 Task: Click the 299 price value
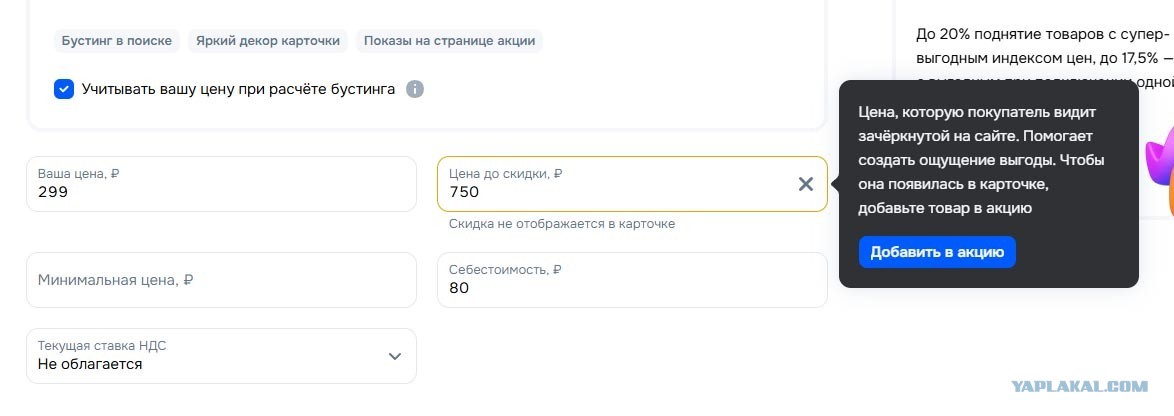tap(53, 192)
